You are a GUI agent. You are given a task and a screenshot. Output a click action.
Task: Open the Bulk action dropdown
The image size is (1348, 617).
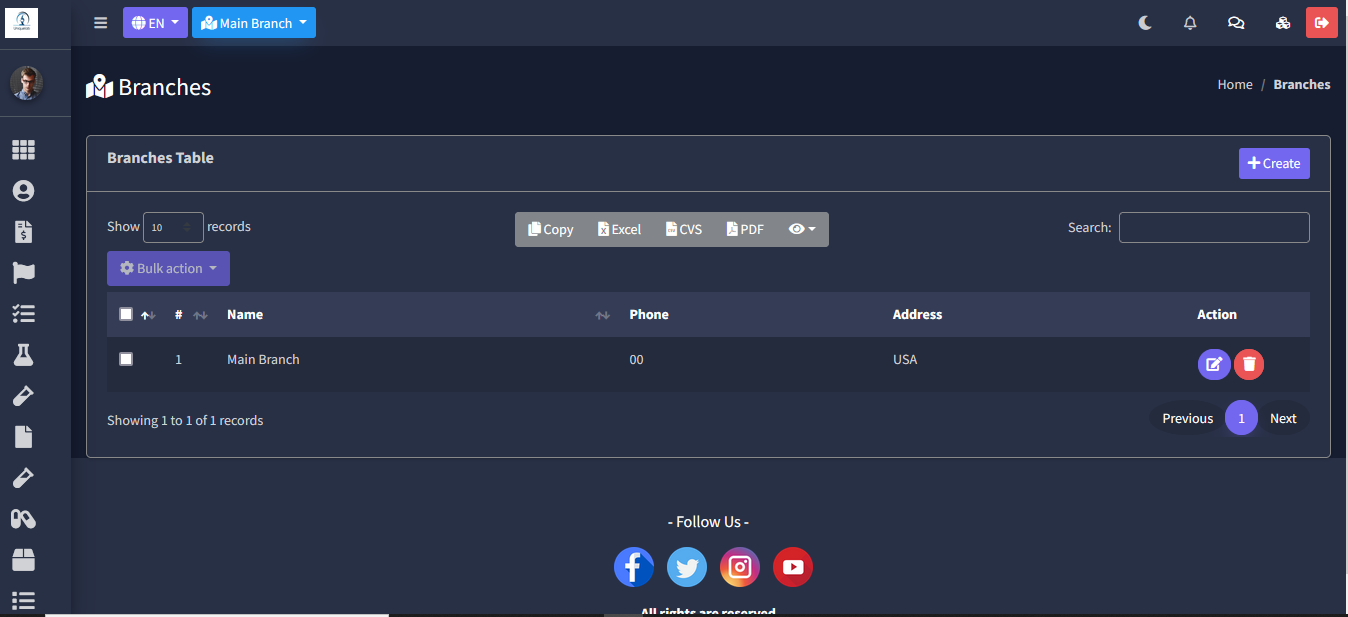168,268
